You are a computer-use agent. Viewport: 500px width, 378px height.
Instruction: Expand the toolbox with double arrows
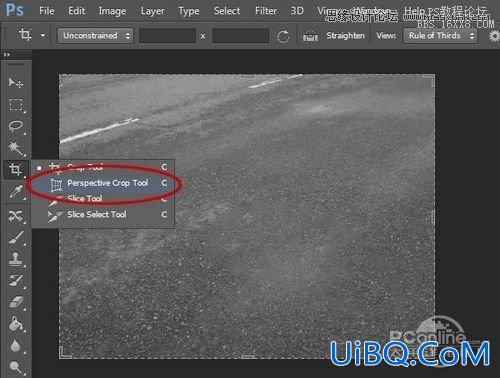click(7, 55)
